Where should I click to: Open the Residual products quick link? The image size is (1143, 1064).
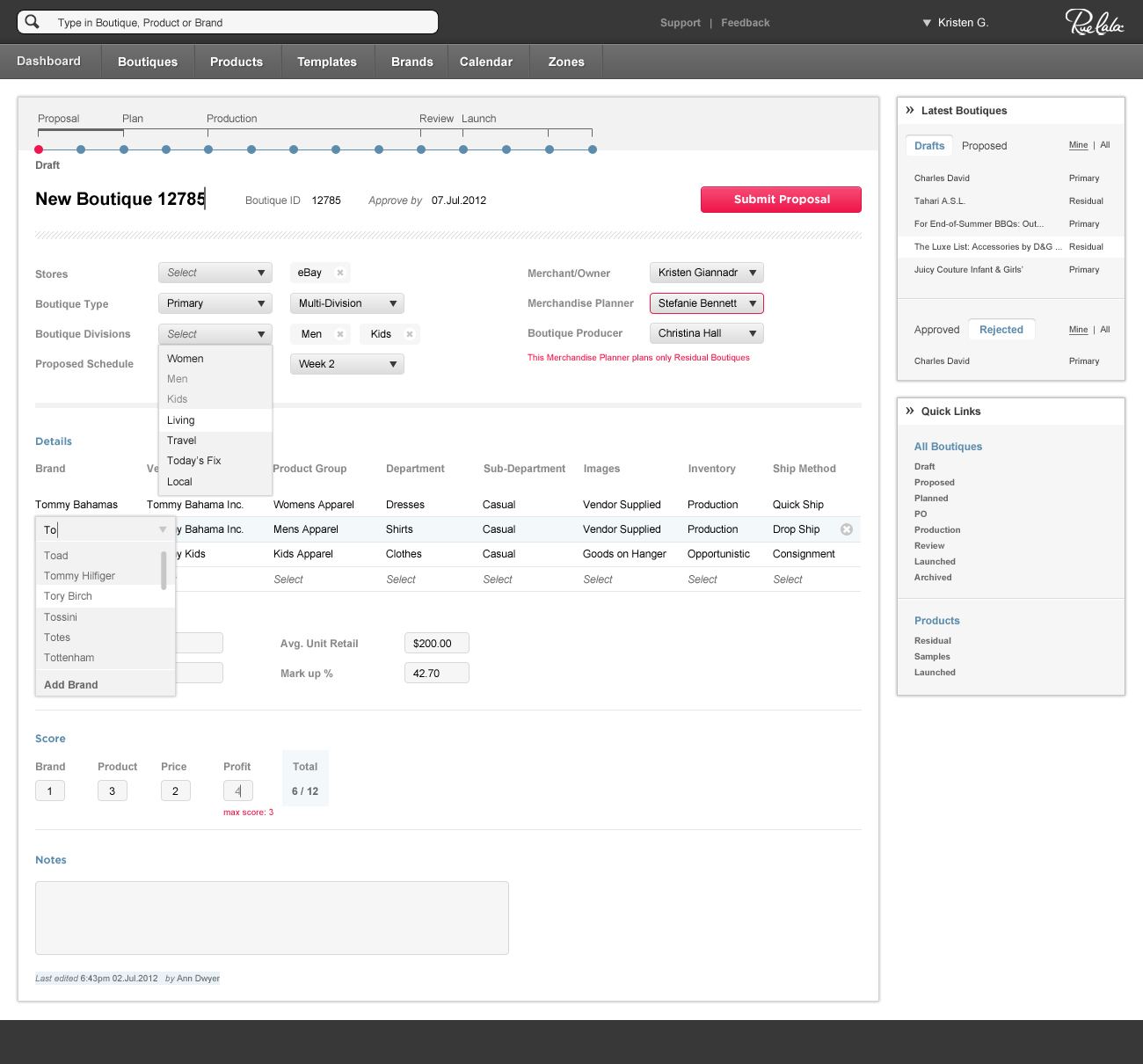933,641
